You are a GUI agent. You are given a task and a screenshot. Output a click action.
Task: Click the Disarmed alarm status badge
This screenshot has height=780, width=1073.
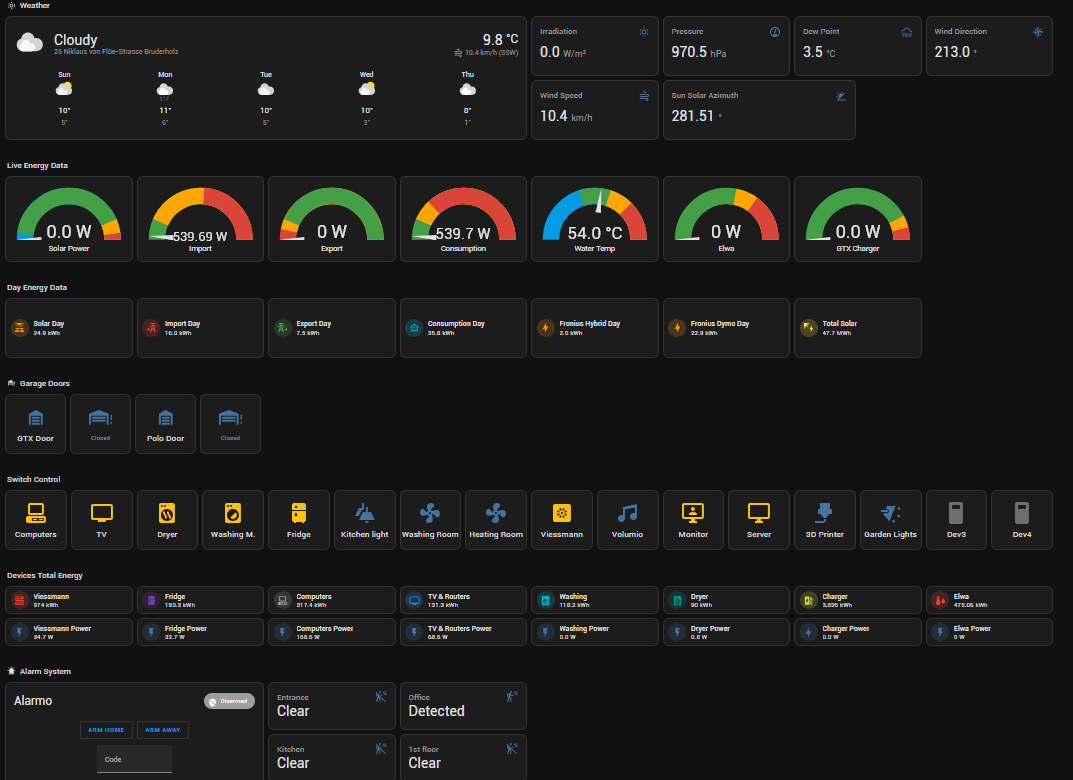[x=229, y=701]
